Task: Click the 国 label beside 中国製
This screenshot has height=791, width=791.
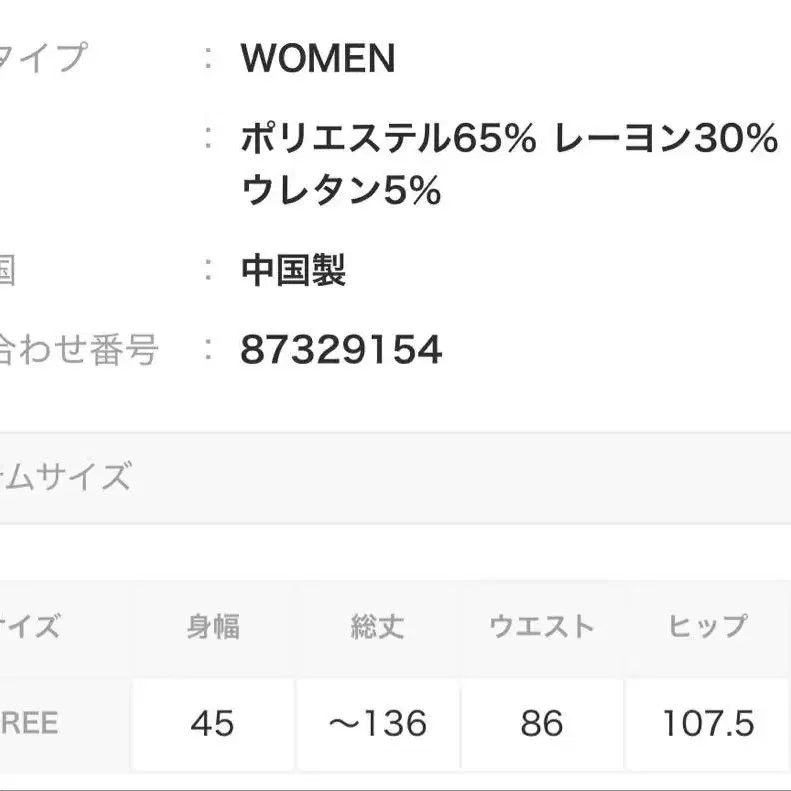Action: click(x=8, y=270)
